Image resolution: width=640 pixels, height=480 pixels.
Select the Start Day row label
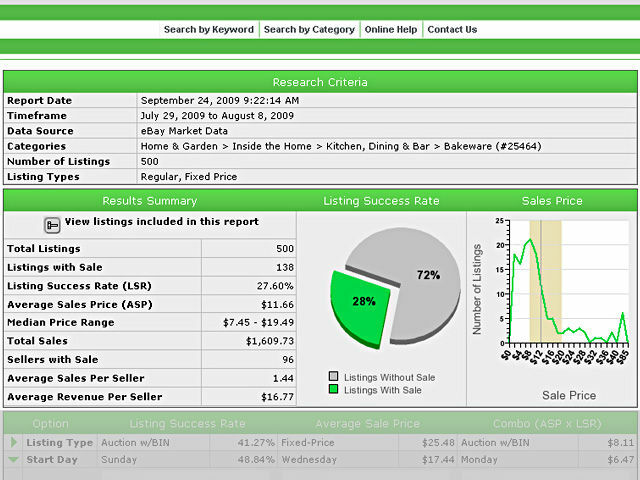pos(54,459)
